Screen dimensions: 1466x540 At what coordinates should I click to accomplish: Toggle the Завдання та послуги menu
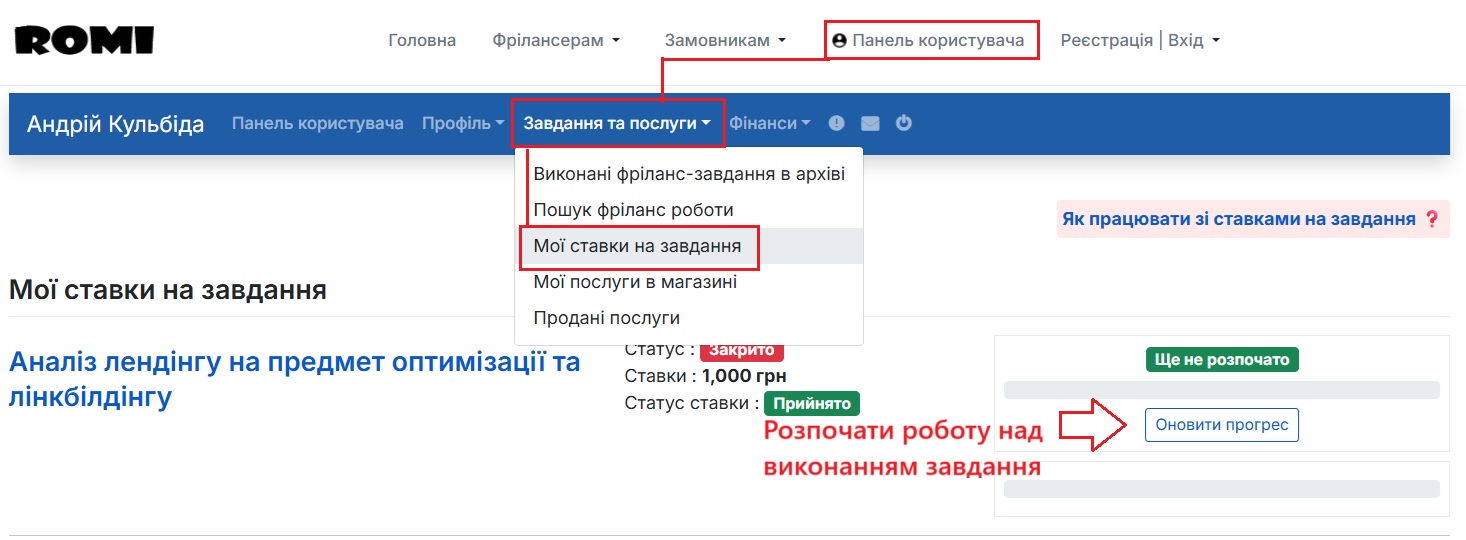click(617, 123)
